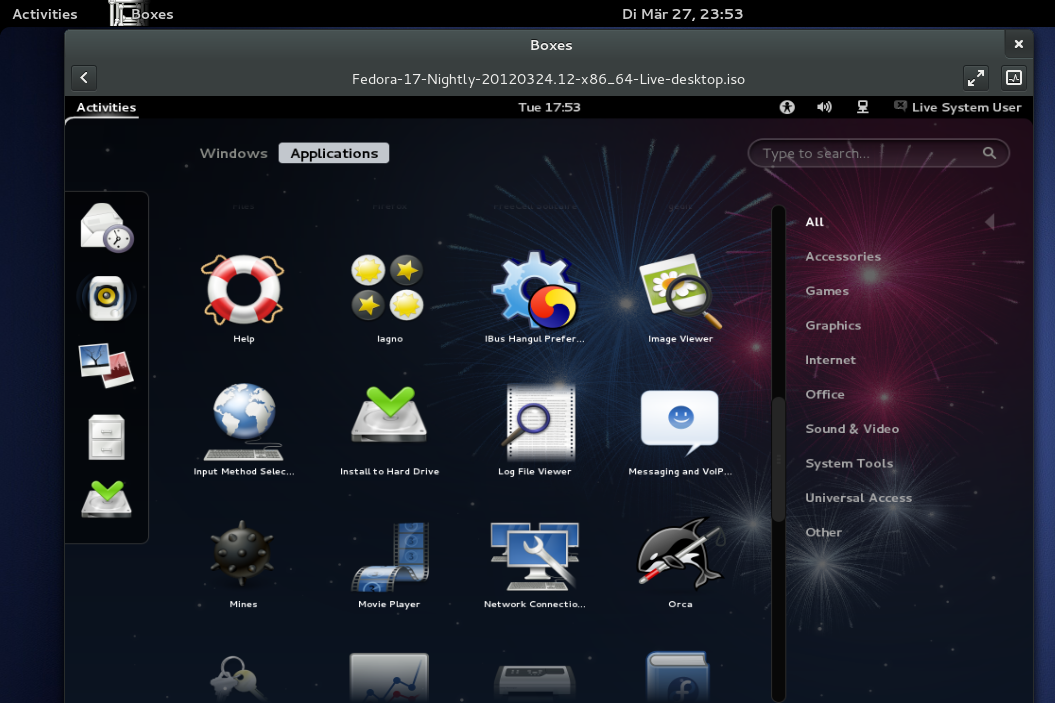The width and height of the screenshot is (1055, 703).
Task: Click guest clock Tue 17:53
Action: 549,107
